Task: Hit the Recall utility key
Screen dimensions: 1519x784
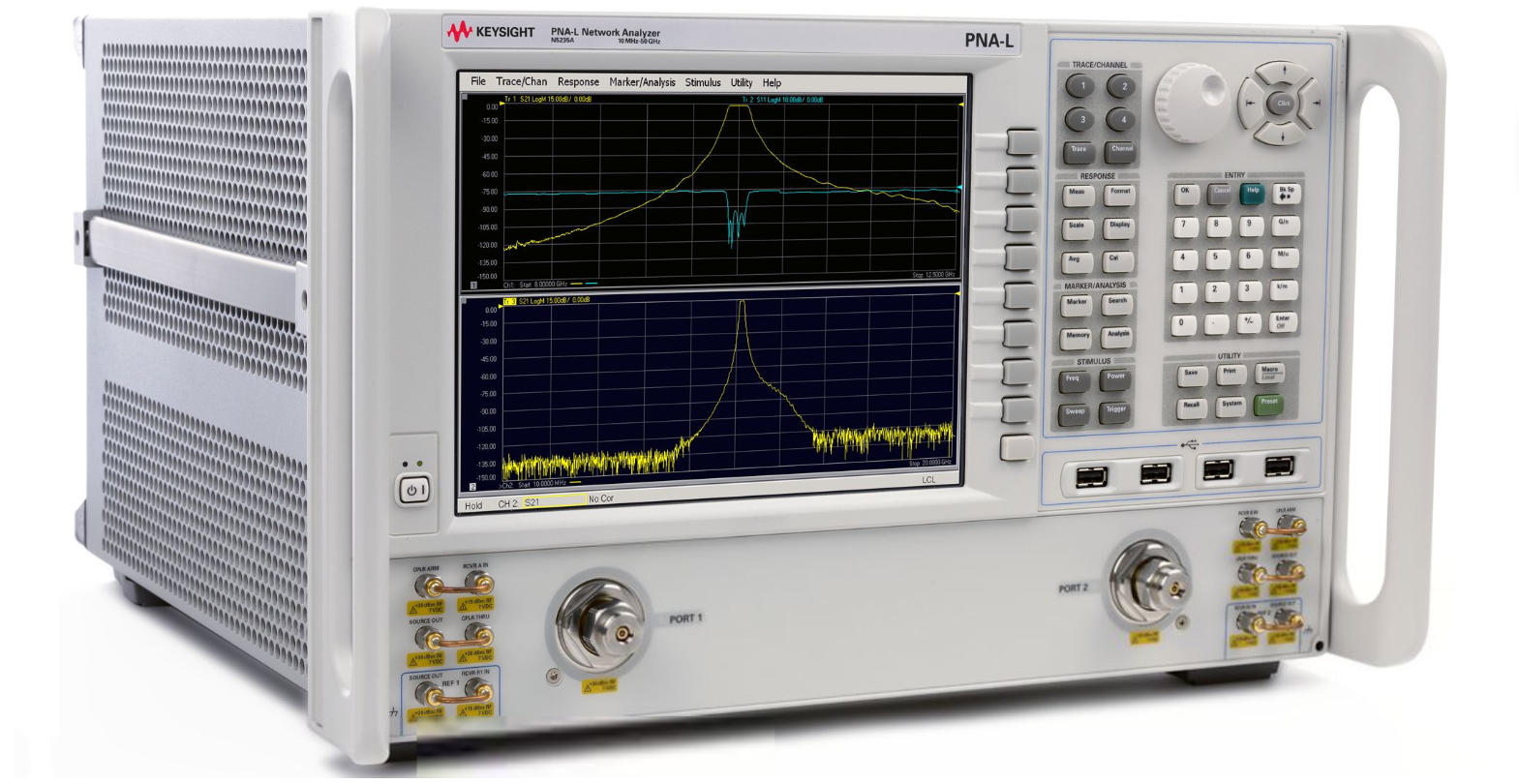Action: [x=1191, y=407]
